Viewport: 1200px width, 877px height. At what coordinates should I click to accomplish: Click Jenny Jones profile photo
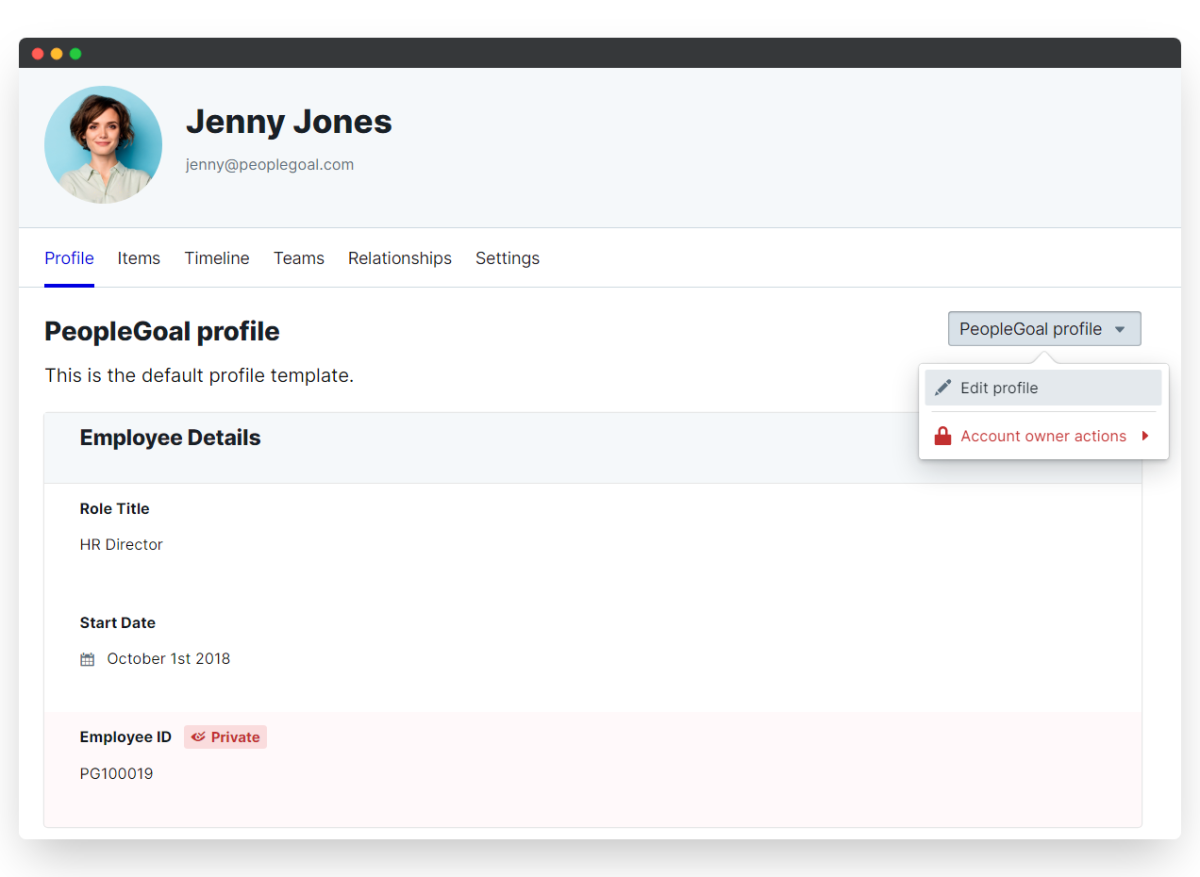pyautogui.click(x=103, y=145)
